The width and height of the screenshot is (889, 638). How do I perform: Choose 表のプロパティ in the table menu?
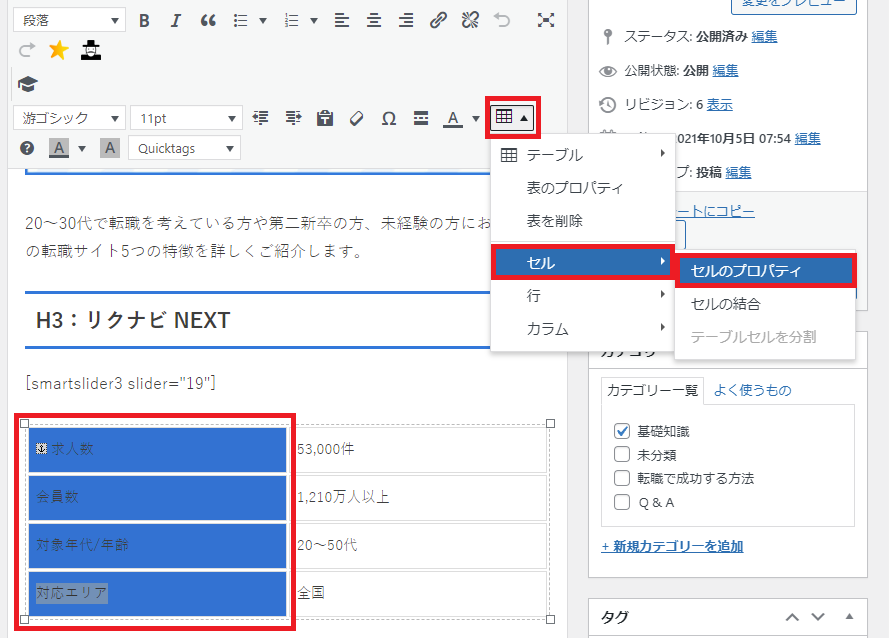pyautogui.click(x=574, y=188)
